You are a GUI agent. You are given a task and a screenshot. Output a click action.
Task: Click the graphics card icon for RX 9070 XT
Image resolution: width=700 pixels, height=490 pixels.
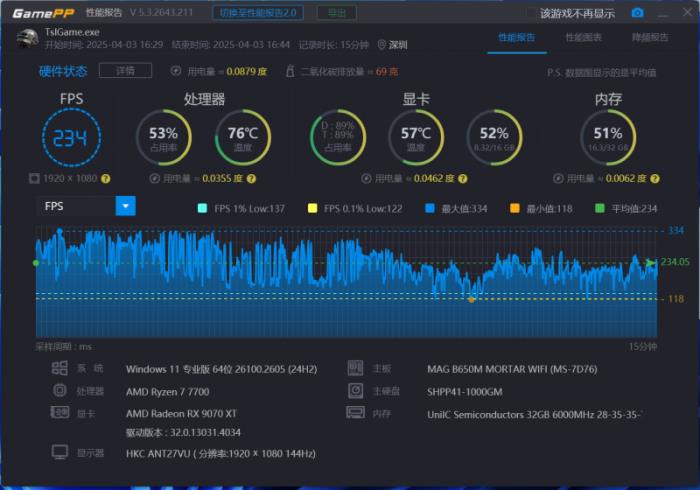pyautogui.click(x=60, y=412)
